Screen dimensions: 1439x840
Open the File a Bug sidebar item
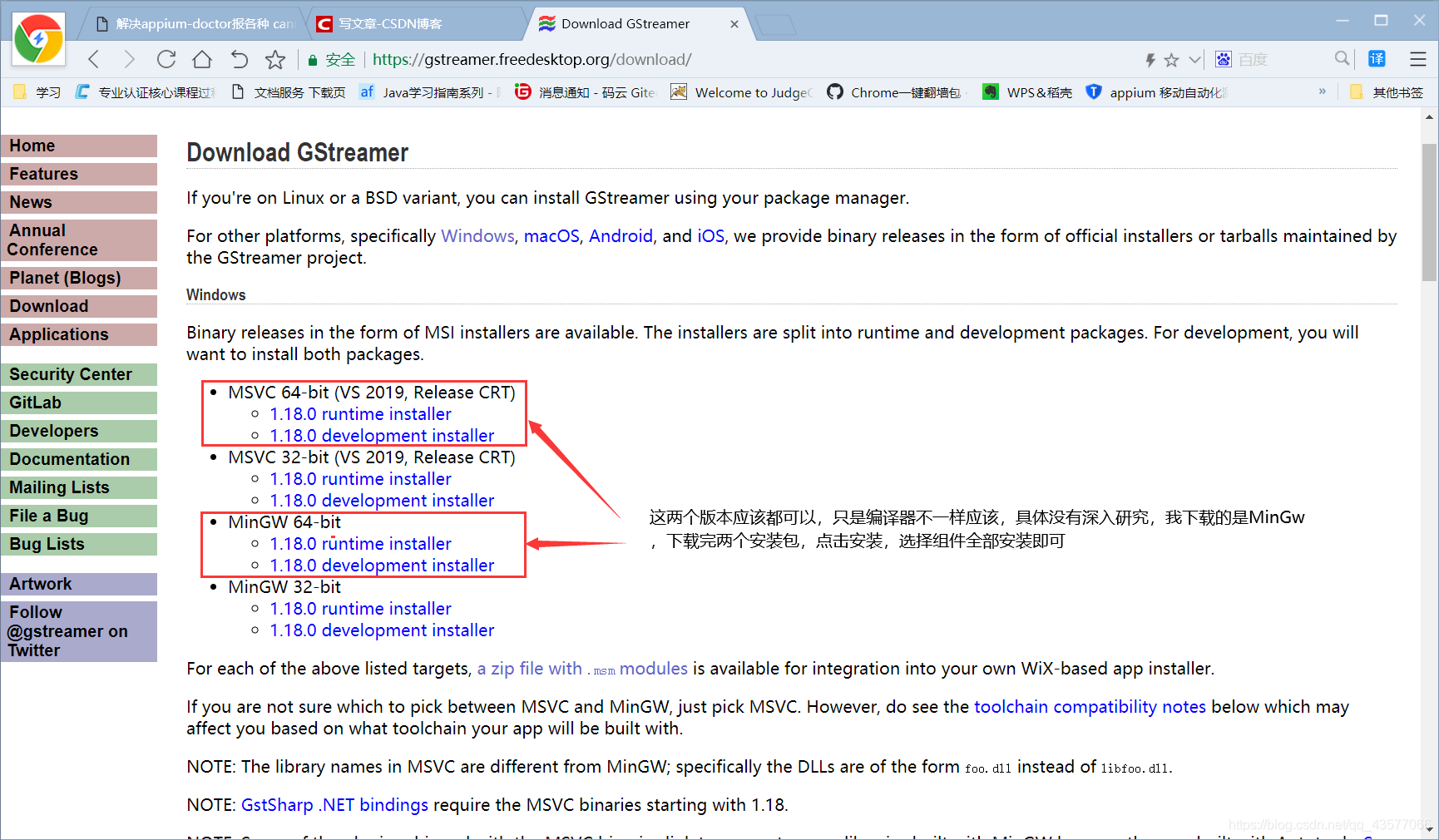click(79, 516)
